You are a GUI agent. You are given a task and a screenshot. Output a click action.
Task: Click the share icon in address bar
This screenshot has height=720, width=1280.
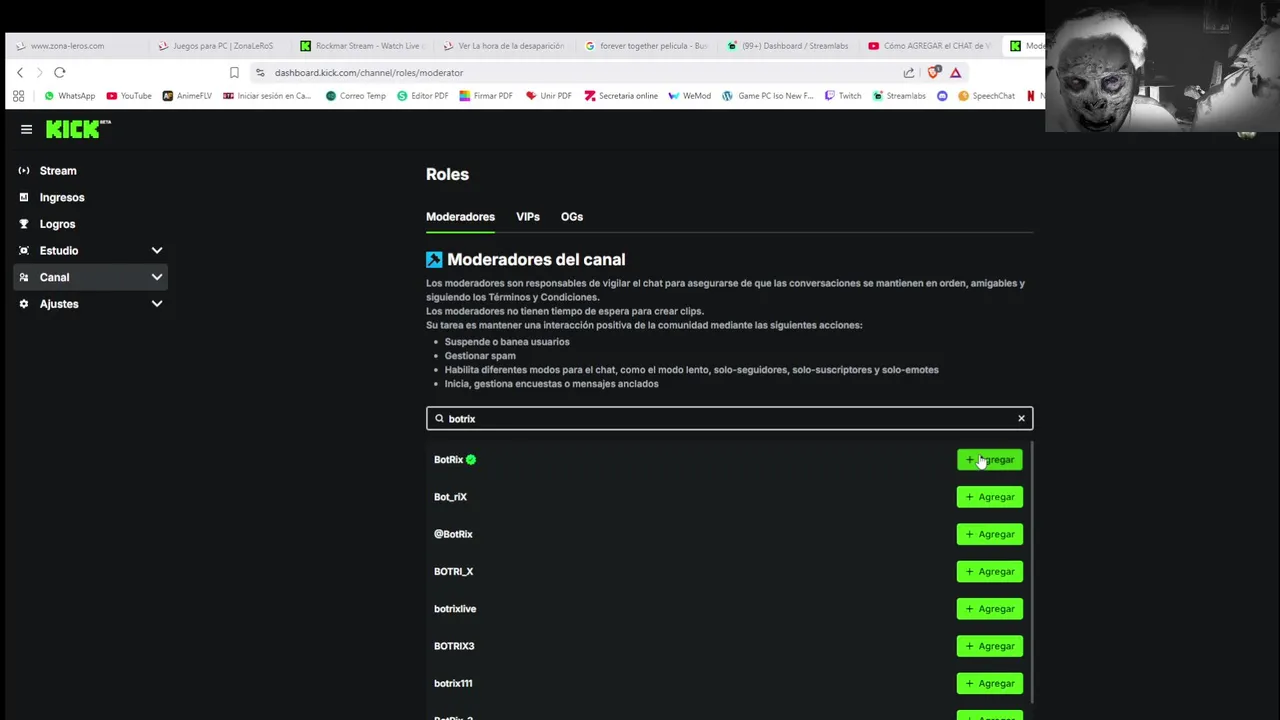908,73
